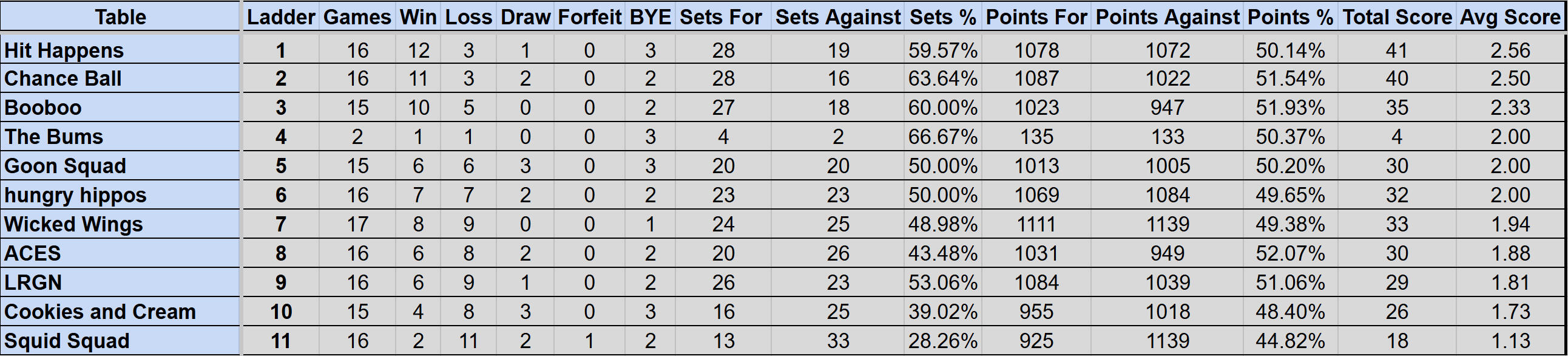Click the 59.57% Sets percentage cell

coord(942,50)
